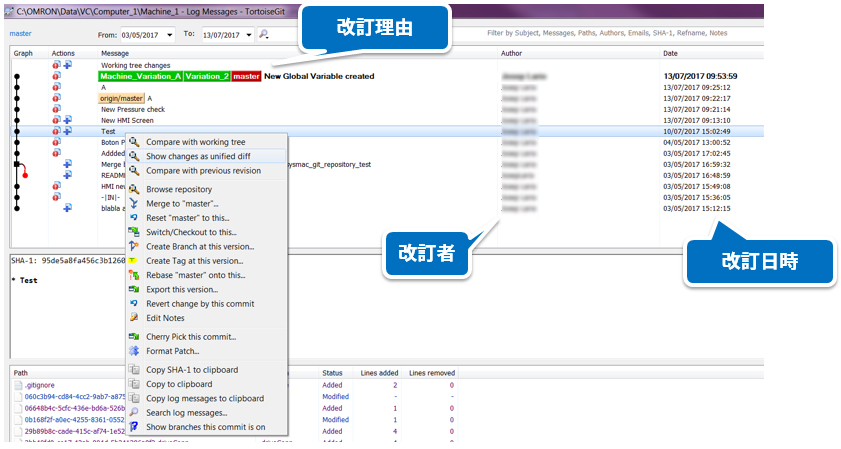Sort by the Date column header

pos(670,53)
